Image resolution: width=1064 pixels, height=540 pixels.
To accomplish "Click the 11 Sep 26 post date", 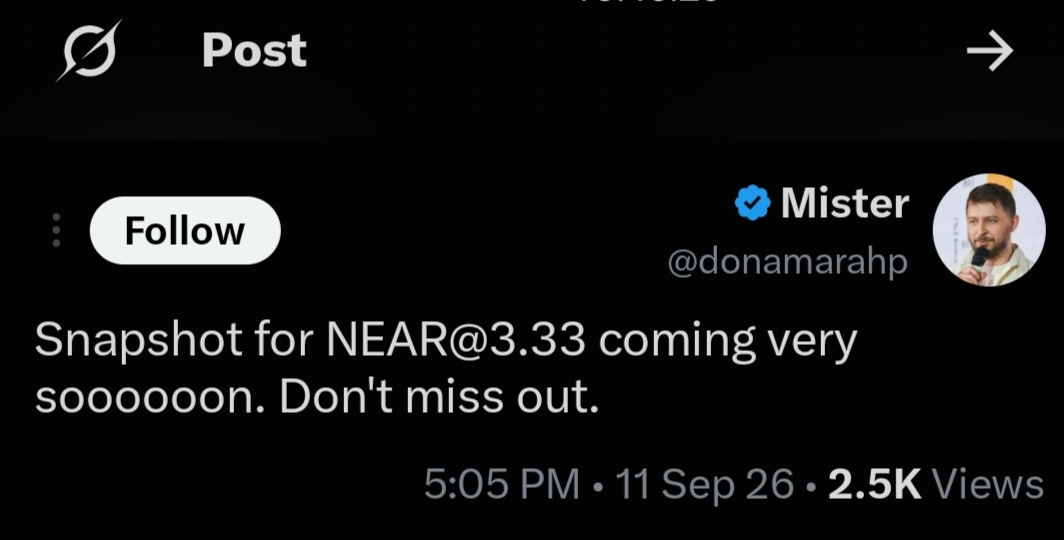I will click(x=704, y=484).
